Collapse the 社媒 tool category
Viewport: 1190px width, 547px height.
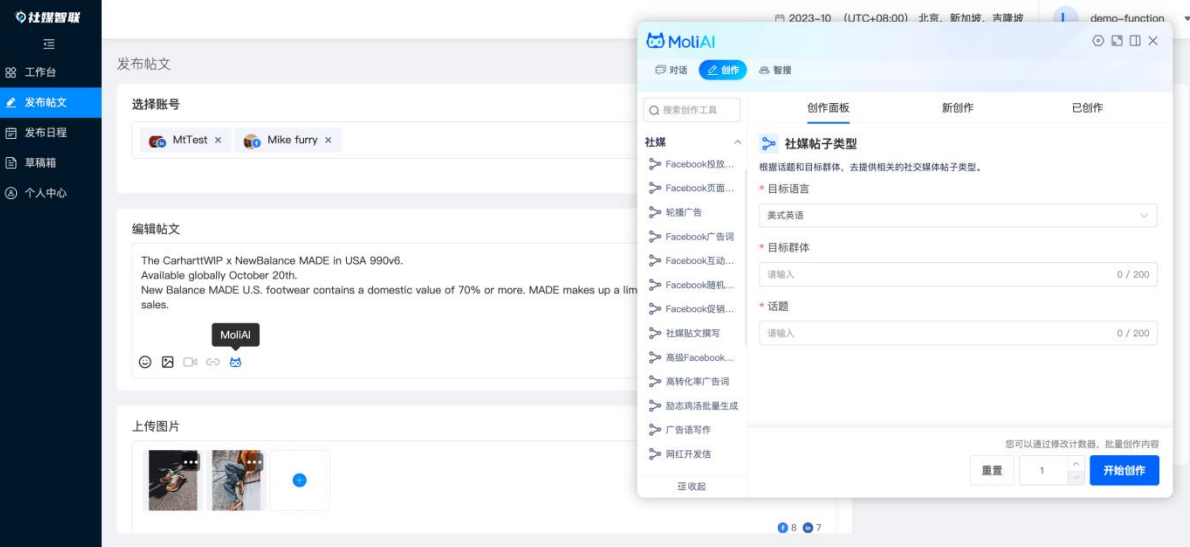[x=738, y=143]
